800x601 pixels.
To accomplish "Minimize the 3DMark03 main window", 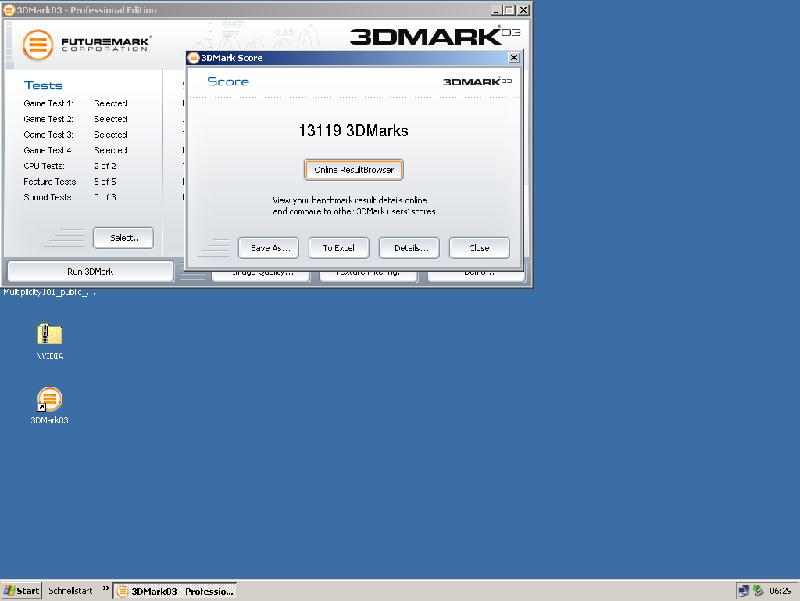I will (x=496, y=10).
